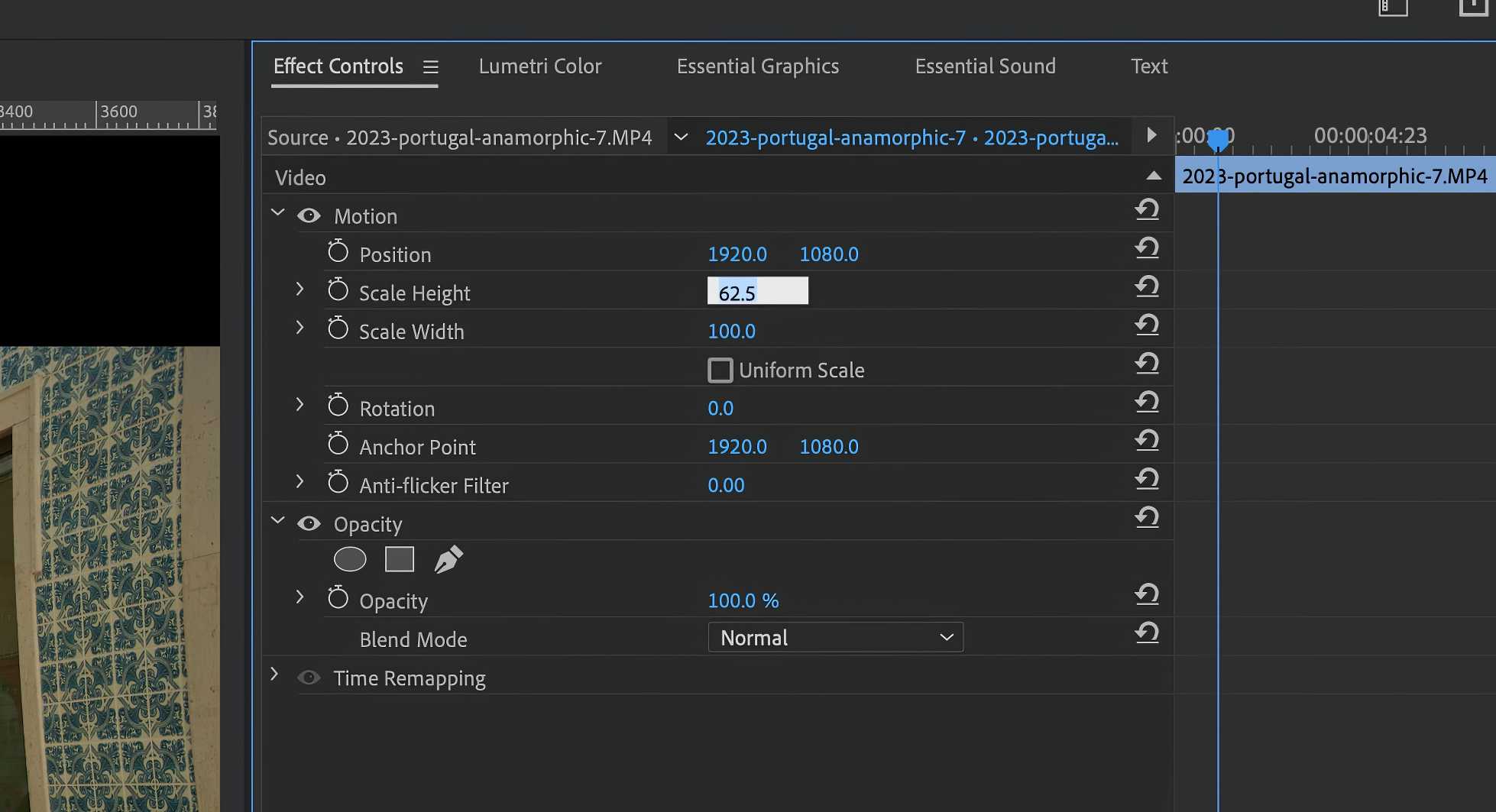Scrub the Opacity 100.0 % value

click(x=743, y=600)
